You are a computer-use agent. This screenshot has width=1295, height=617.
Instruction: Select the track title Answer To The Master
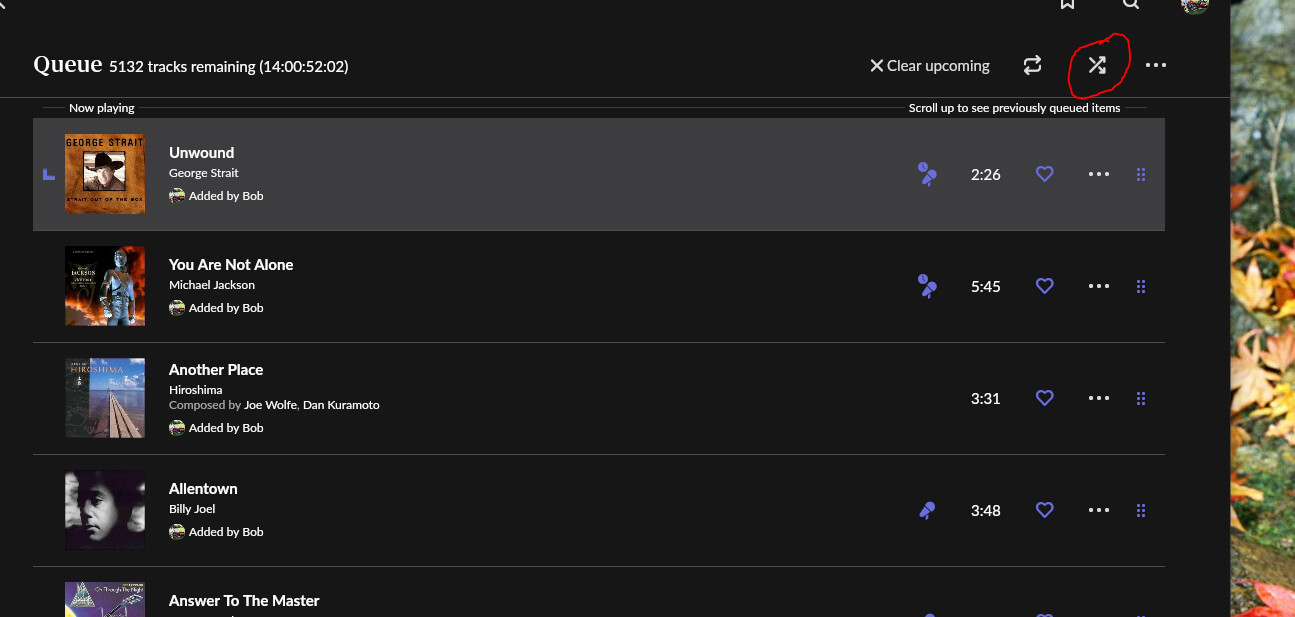click(x=244, y=601)
